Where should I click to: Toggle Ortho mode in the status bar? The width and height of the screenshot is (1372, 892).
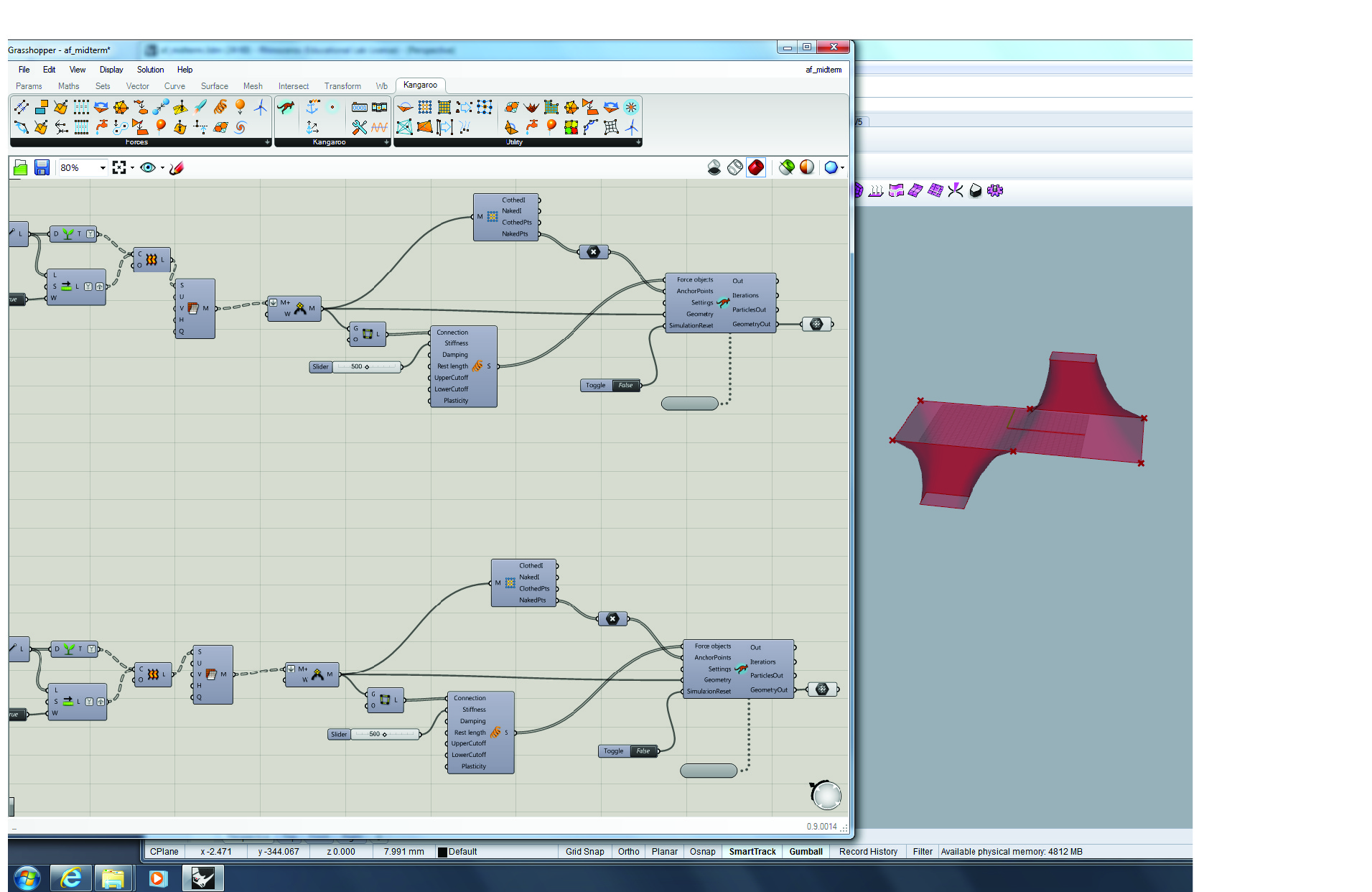tap(628, 852)
